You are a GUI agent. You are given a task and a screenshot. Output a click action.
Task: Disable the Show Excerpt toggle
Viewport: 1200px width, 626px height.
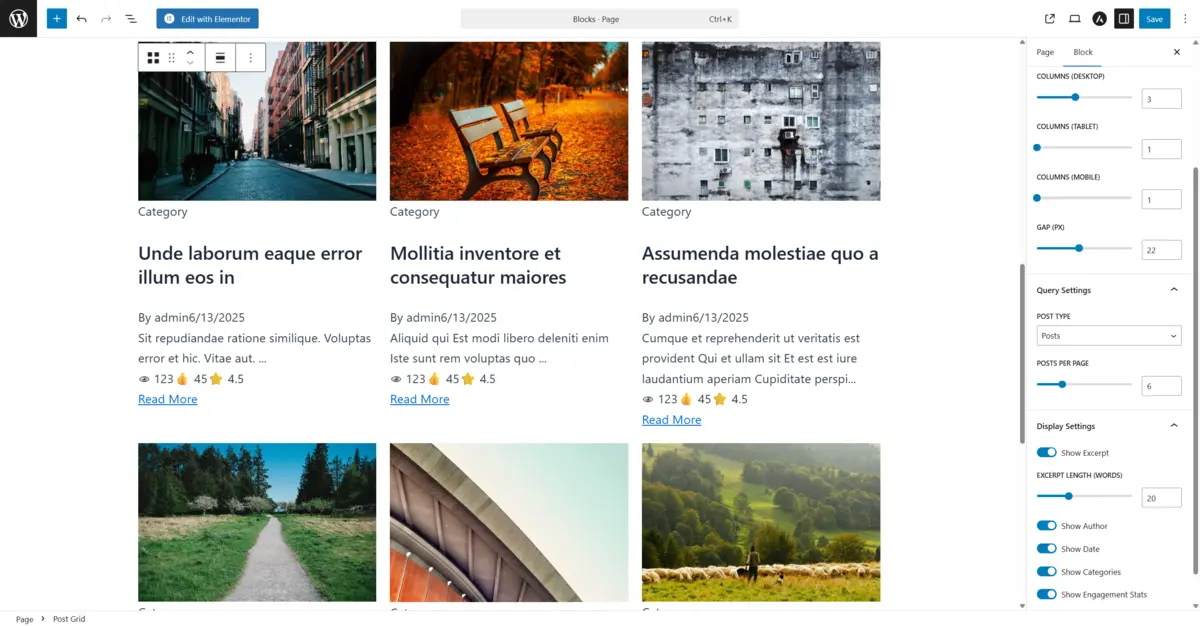[x=1047, y=453]
